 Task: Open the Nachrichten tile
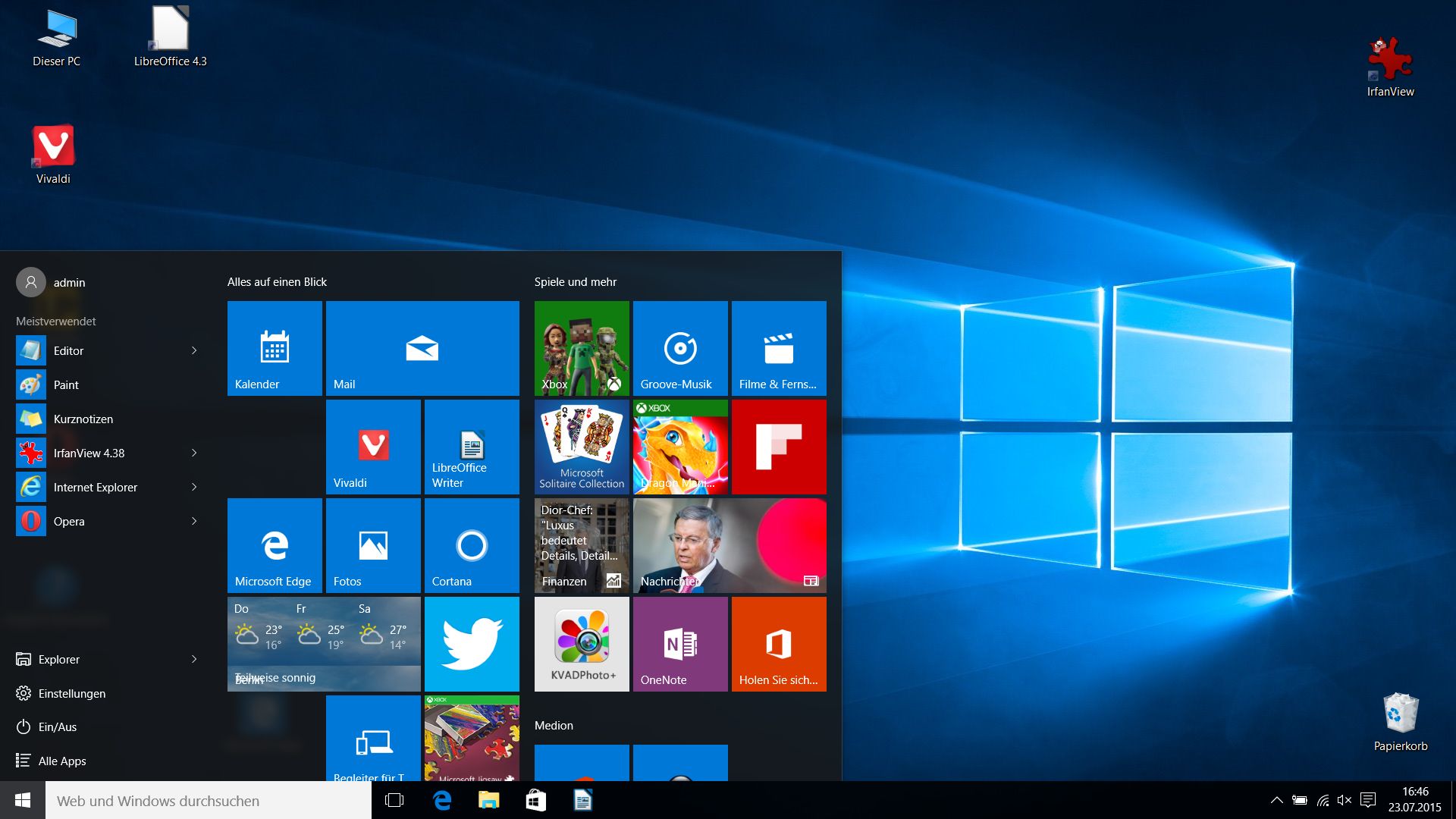pyautogui.click(x=730, y=545)
